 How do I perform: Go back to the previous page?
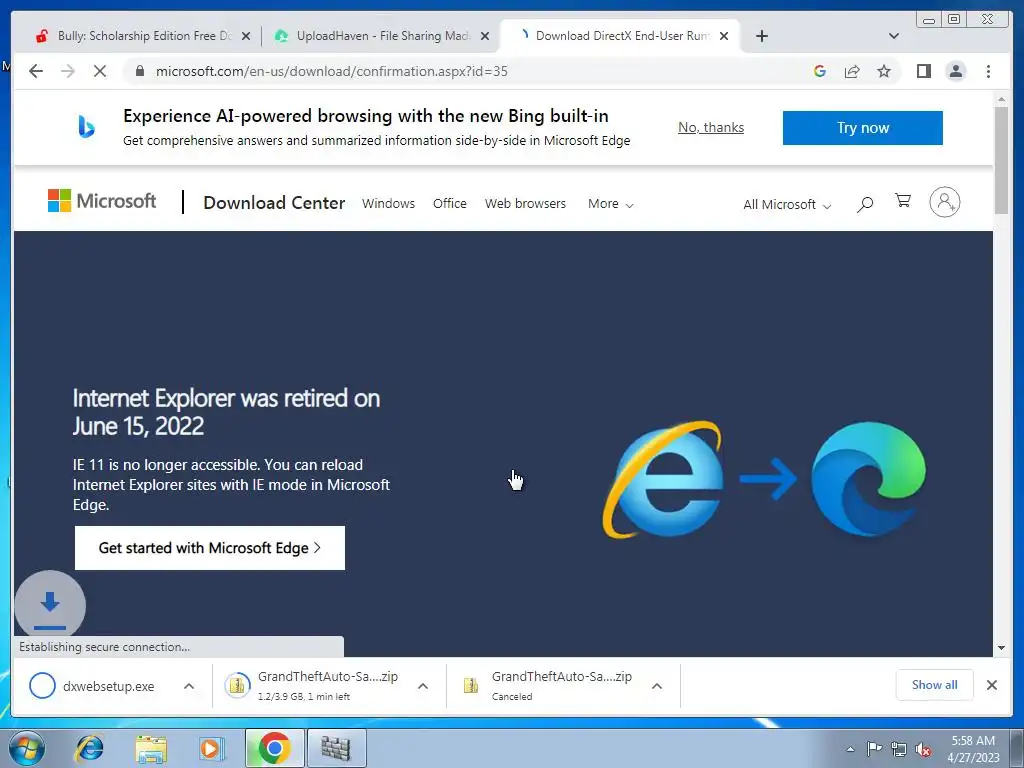coord(36,71)
